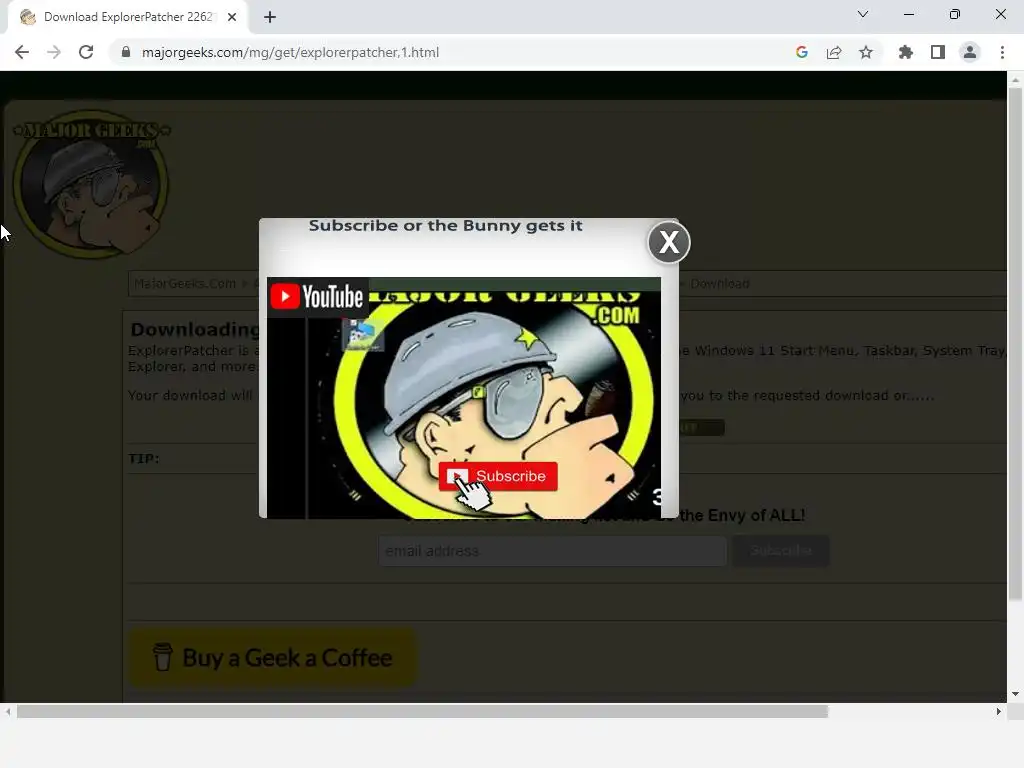Go back to the previous page
1024x768 pixels.
(x=22, y=52)
